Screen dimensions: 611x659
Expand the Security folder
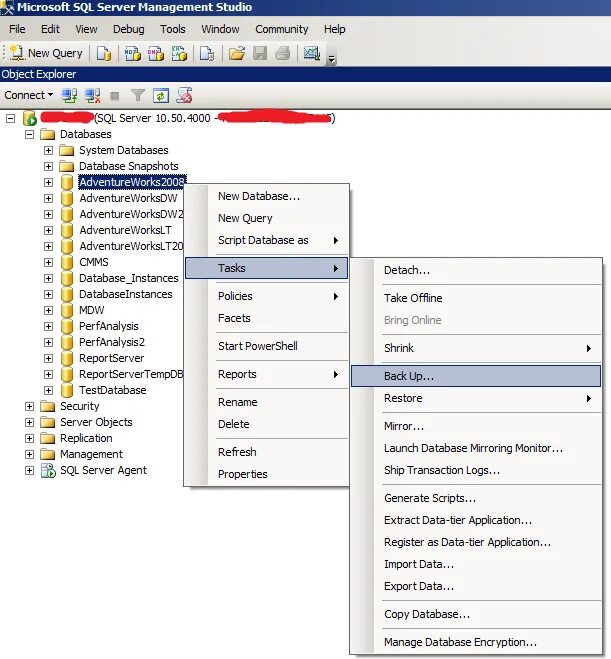pyautogui.click(x=29, y=406)
